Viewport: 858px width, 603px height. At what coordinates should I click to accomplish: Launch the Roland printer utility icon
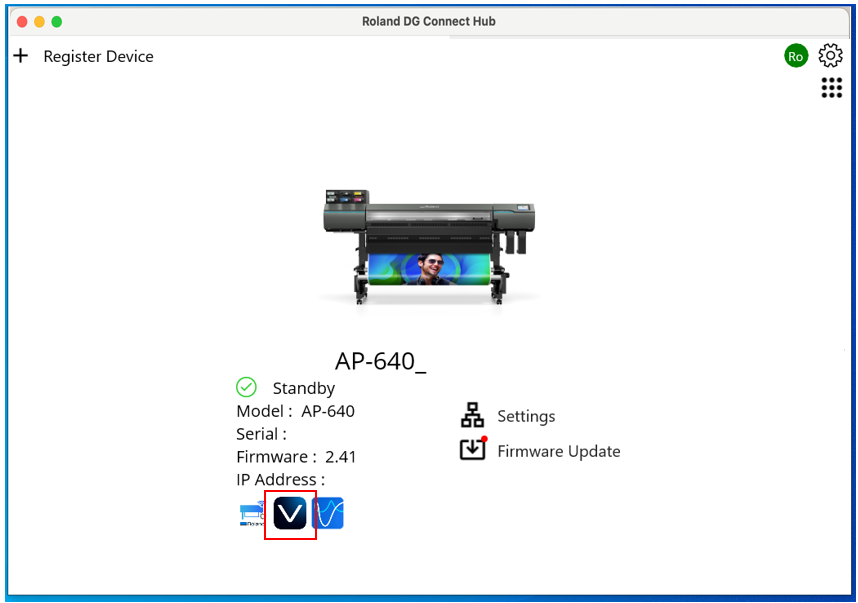coord(252,514)
